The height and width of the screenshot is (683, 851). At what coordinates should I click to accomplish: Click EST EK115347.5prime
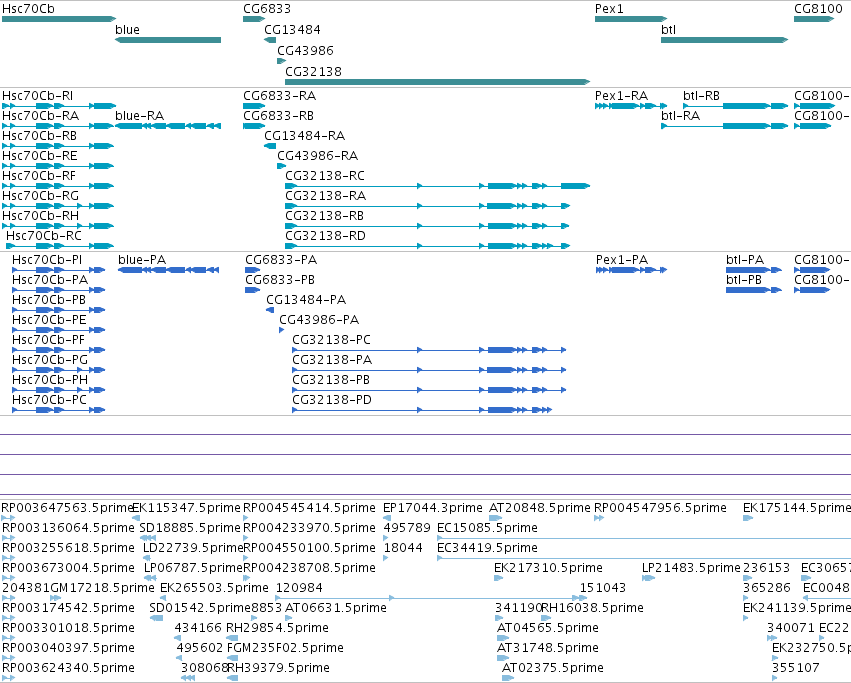coord(187,508)
